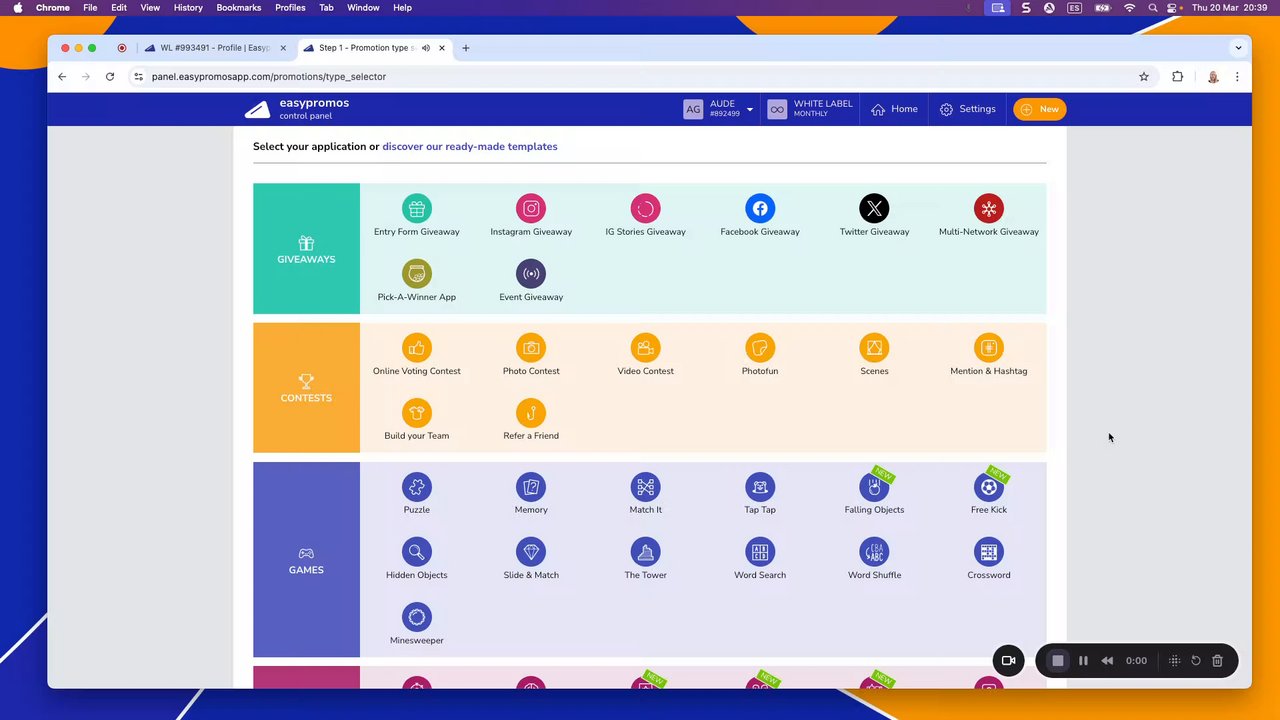
Task: Select the Free Kick game icon
Action: 989,486
